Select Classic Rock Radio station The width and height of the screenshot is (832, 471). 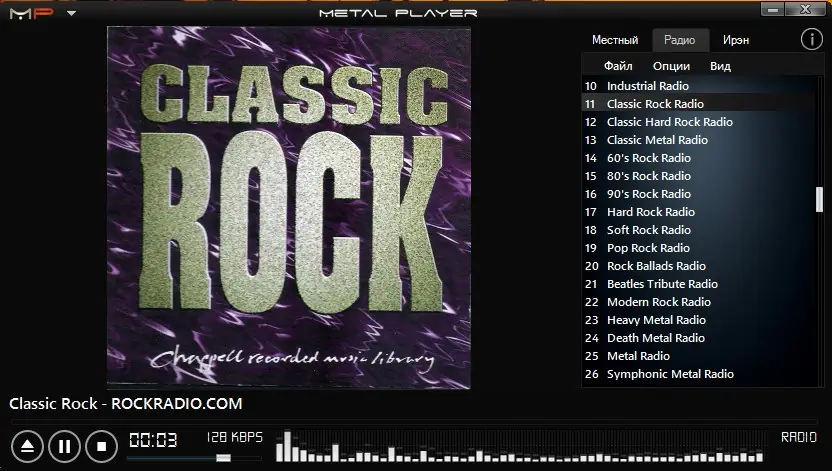pos(698,104)
